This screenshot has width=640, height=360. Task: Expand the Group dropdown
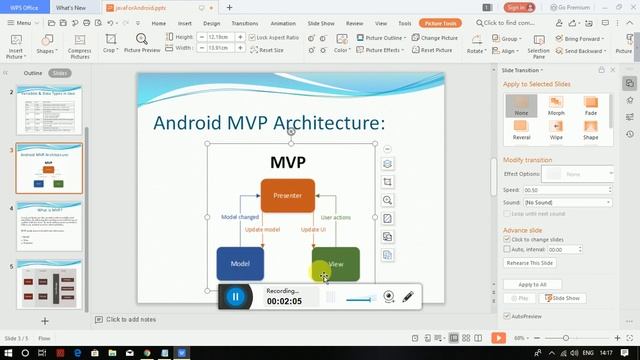point(507,38)
